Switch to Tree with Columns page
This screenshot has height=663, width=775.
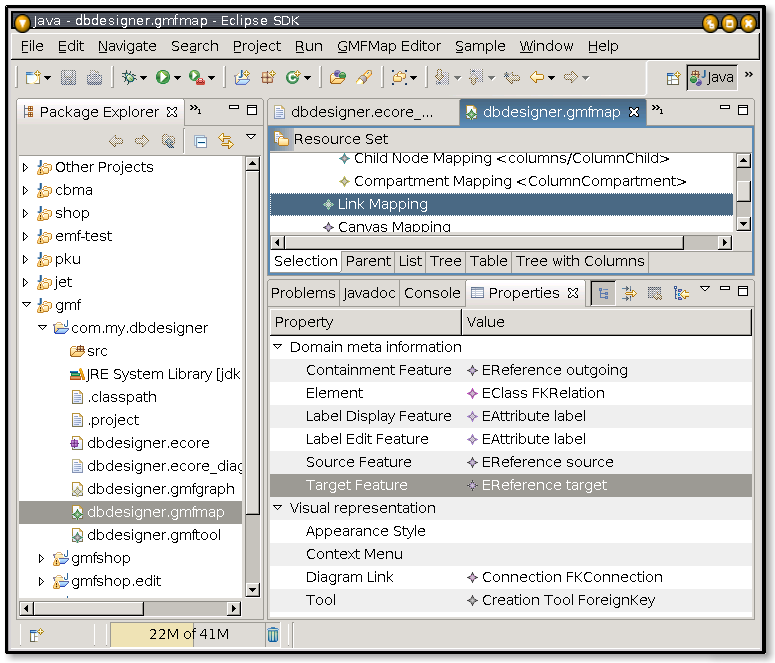(580, 261)
